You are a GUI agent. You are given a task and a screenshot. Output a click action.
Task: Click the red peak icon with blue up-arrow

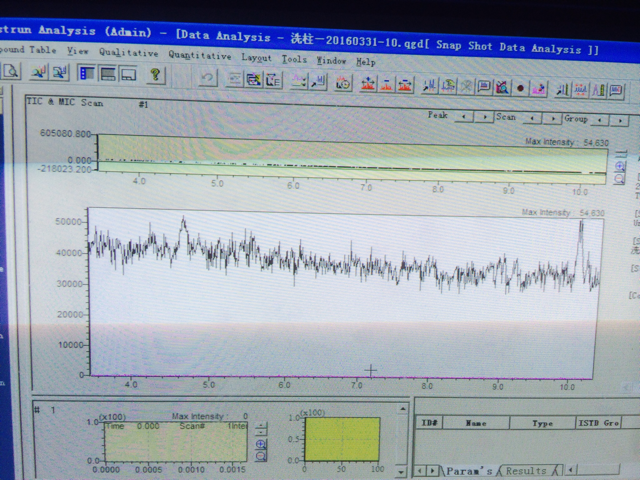[x=368, y=84]
